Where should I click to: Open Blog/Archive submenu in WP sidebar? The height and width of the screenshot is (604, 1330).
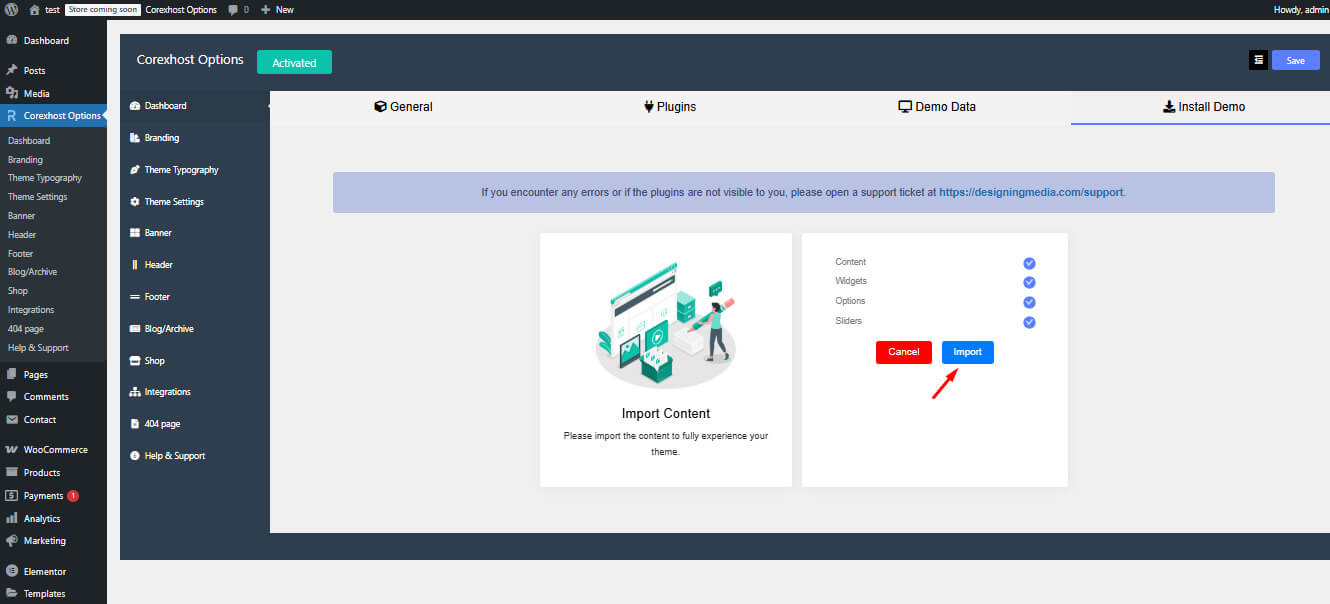tap(32, 272)
